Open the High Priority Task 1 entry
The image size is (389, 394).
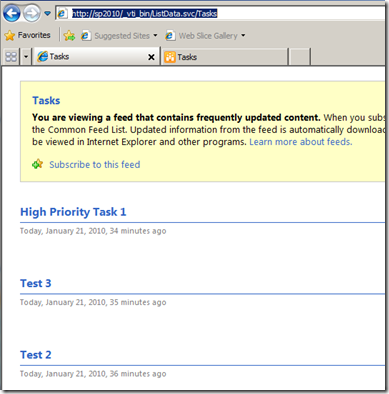73,212
